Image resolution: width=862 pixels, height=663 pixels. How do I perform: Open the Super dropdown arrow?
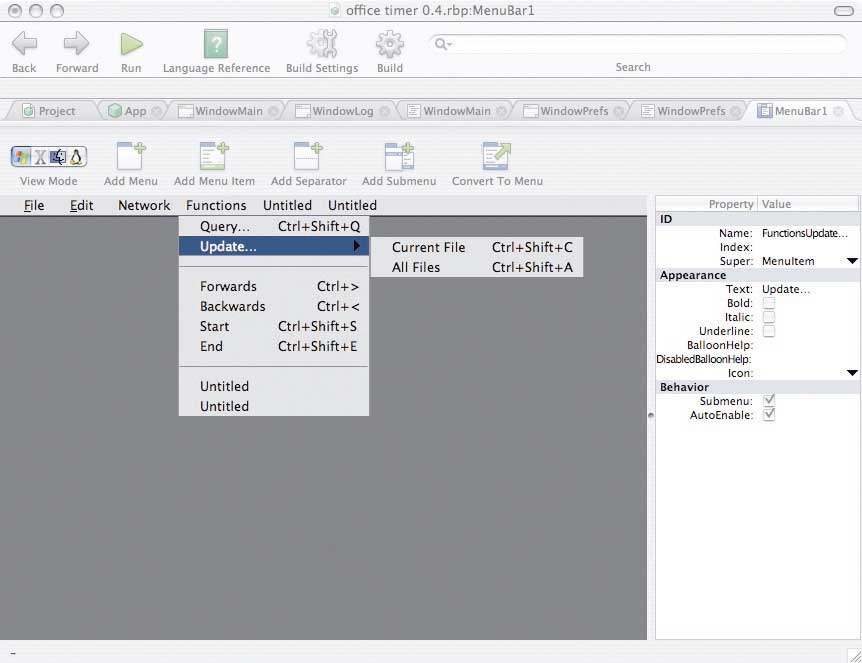pos(851,261)
